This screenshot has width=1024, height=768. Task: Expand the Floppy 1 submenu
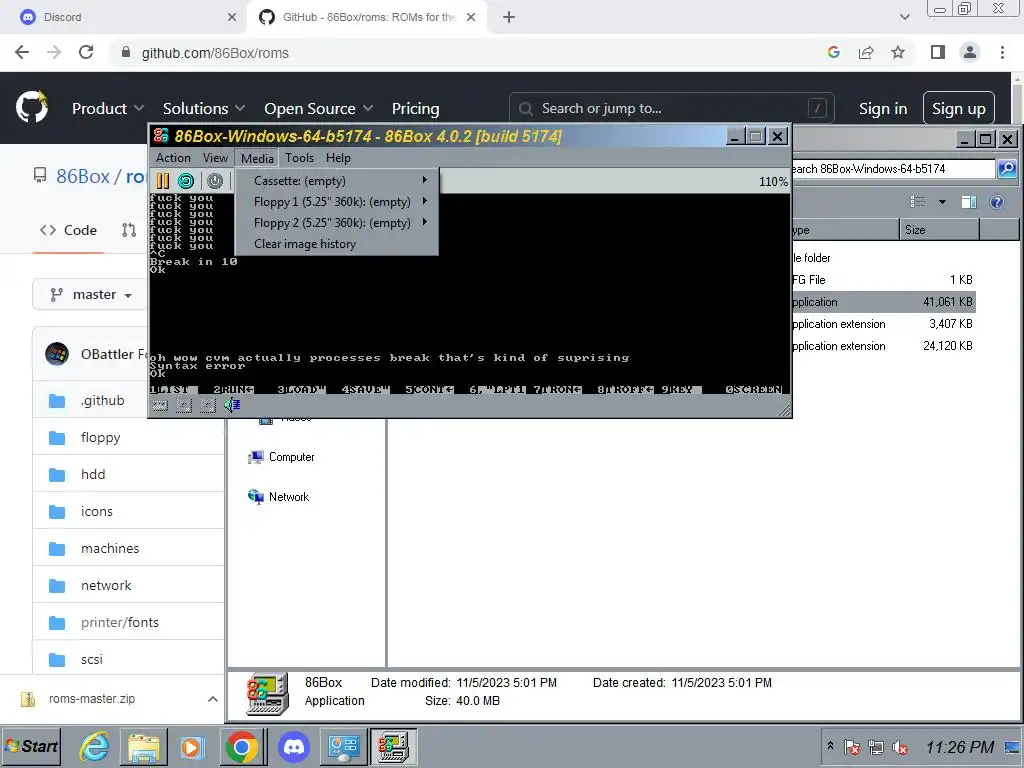point(336,202)
